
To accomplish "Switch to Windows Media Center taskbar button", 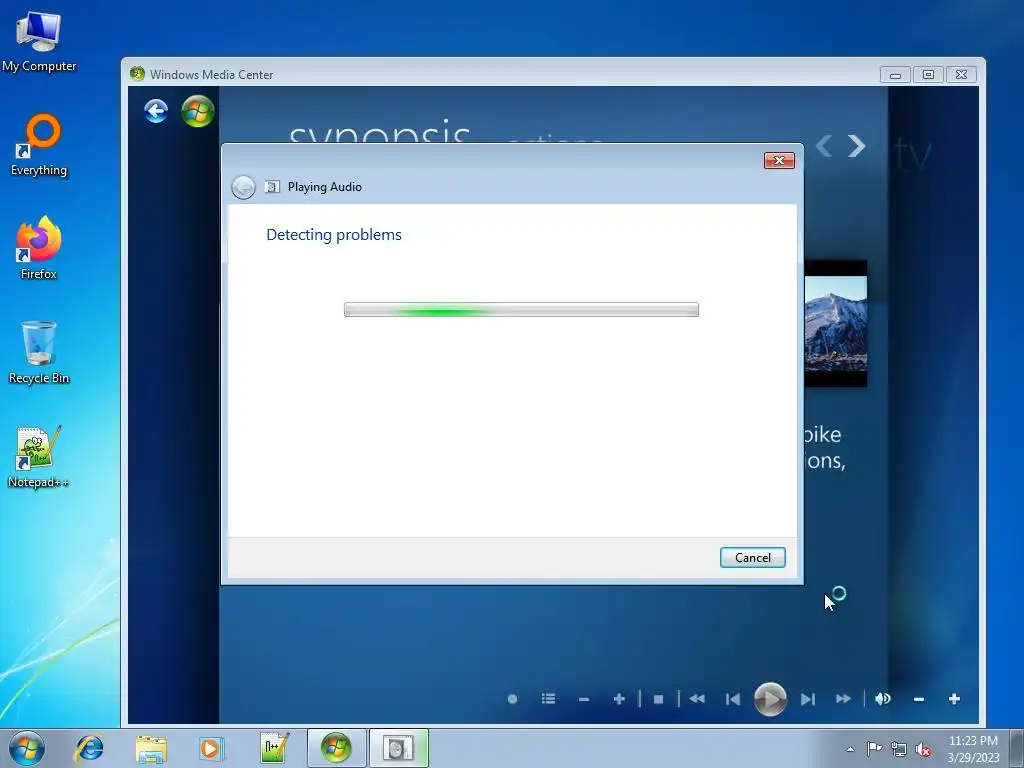I will (x=336, y=748).
